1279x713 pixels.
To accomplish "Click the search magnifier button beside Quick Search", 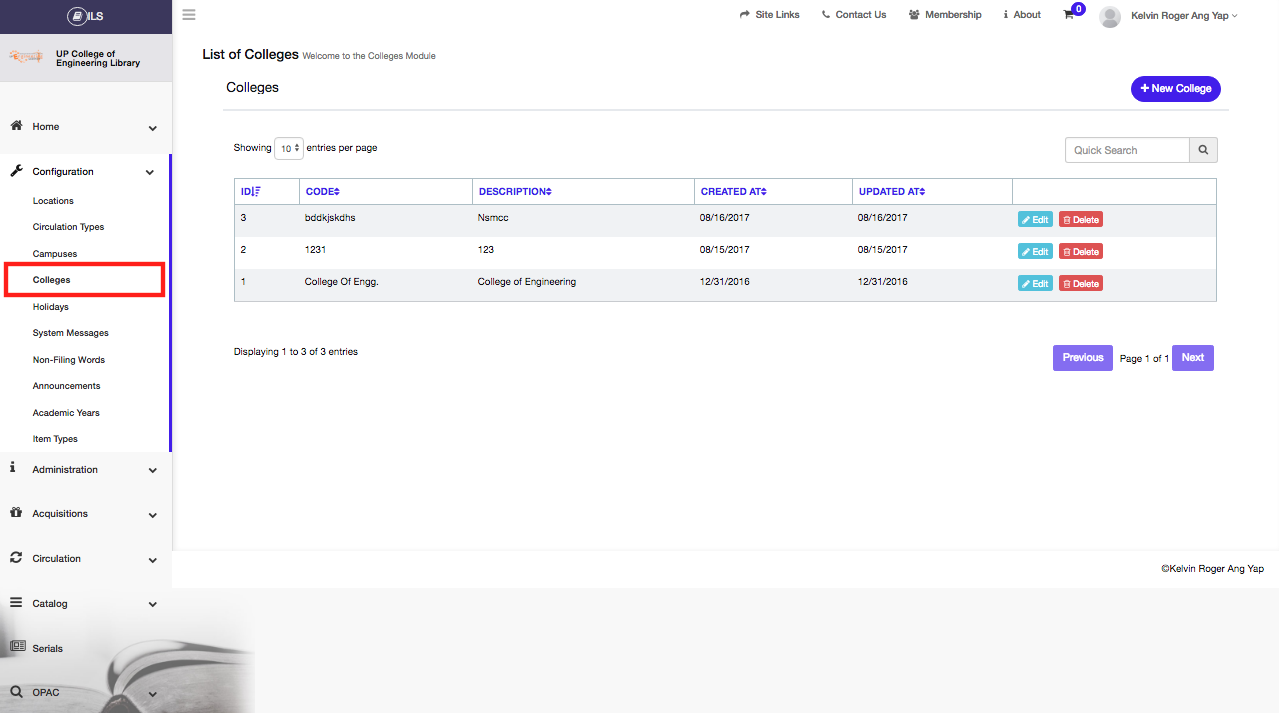I will (1203, 150).
